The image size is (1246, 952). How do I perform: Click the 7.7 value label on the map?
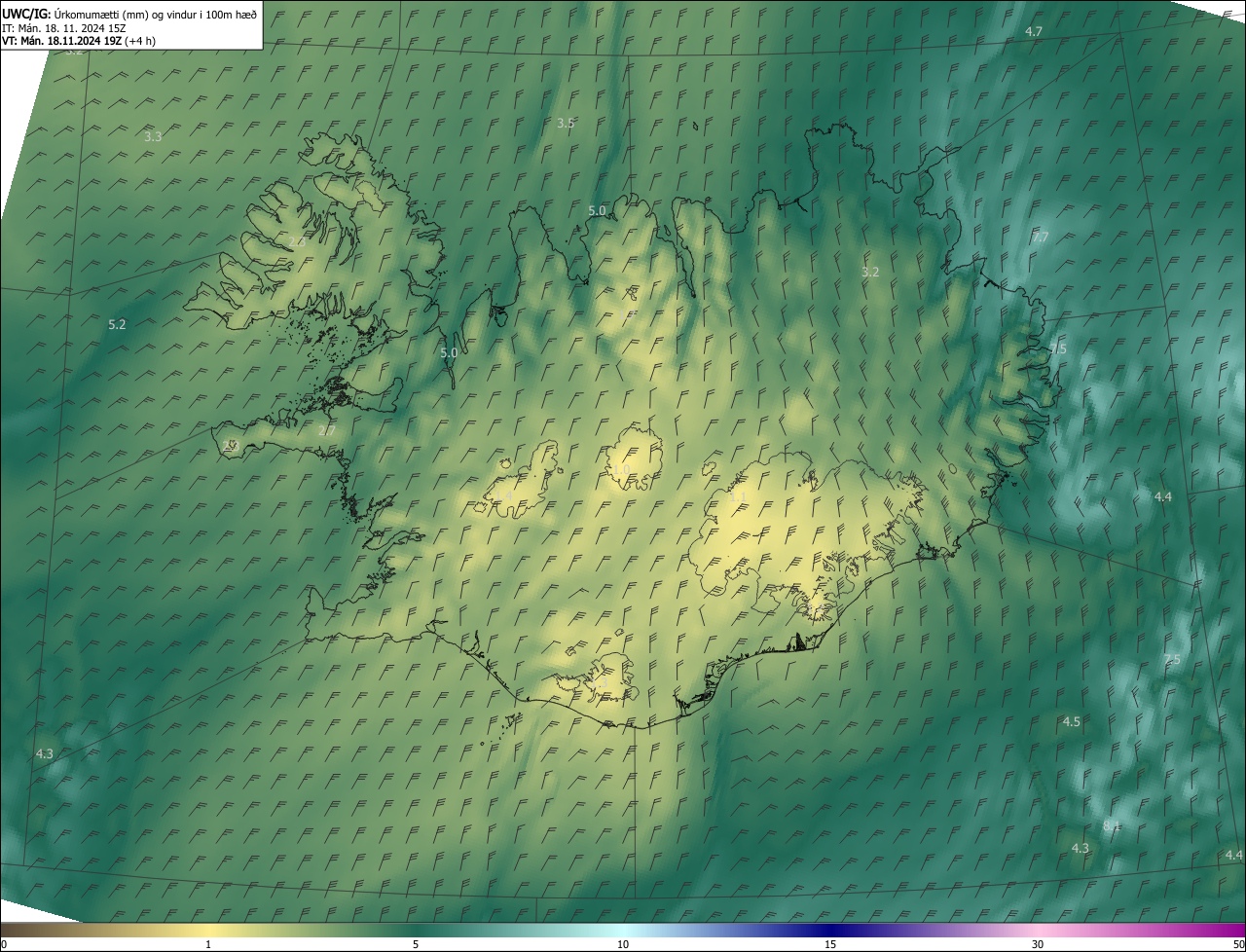coord(1041,238)
